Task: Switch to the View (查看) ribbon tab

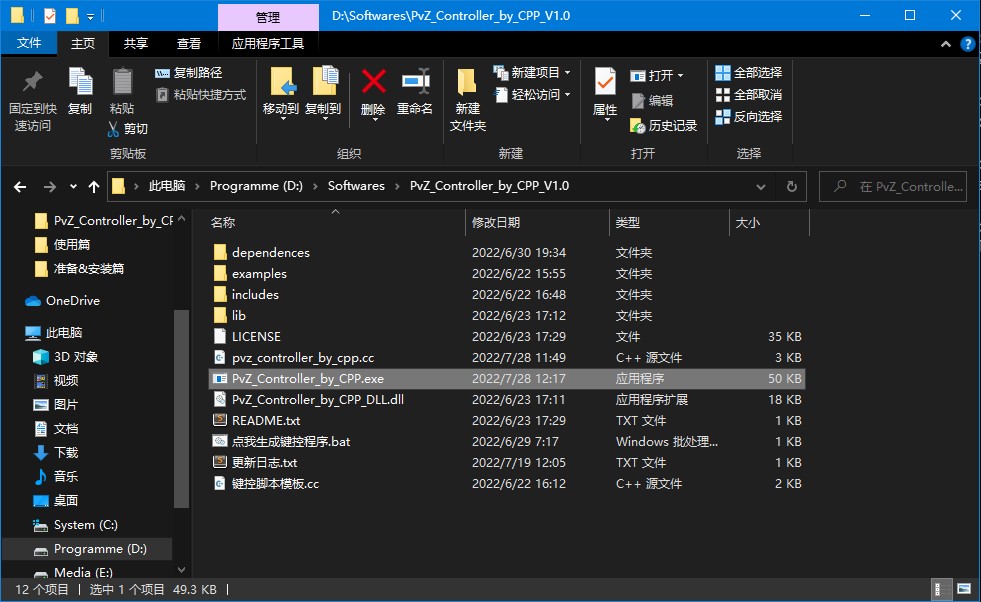Action: click(x=189, y=44)
